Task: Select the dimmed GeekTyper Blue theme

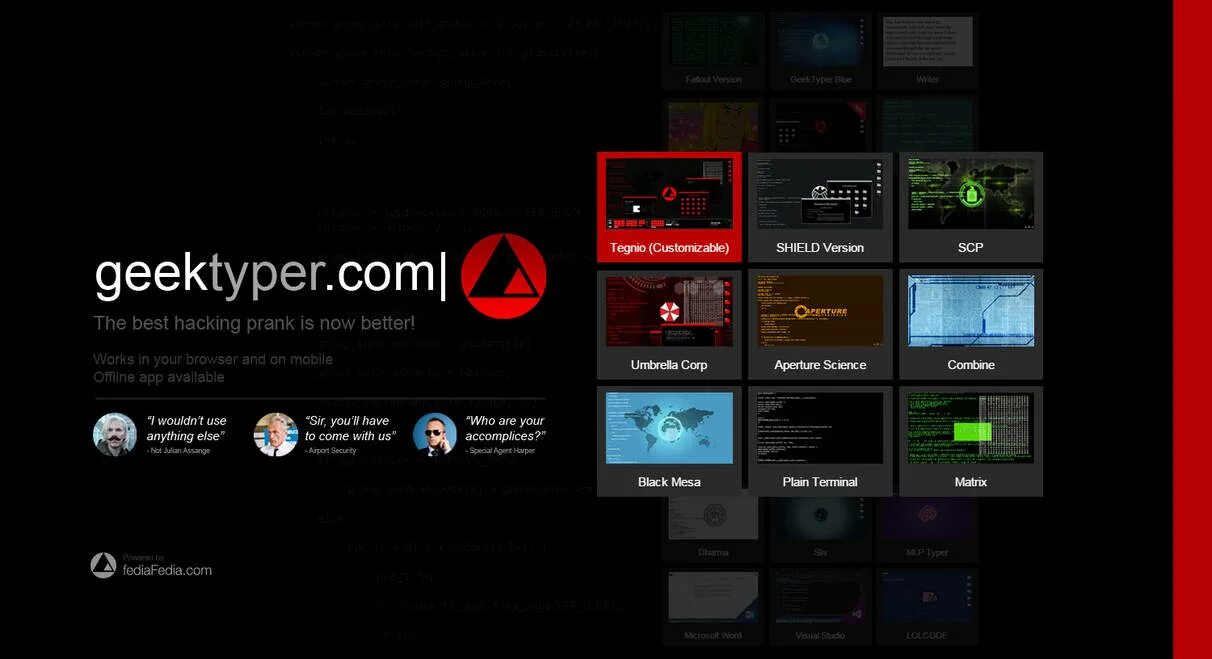Action: (820, 51)
